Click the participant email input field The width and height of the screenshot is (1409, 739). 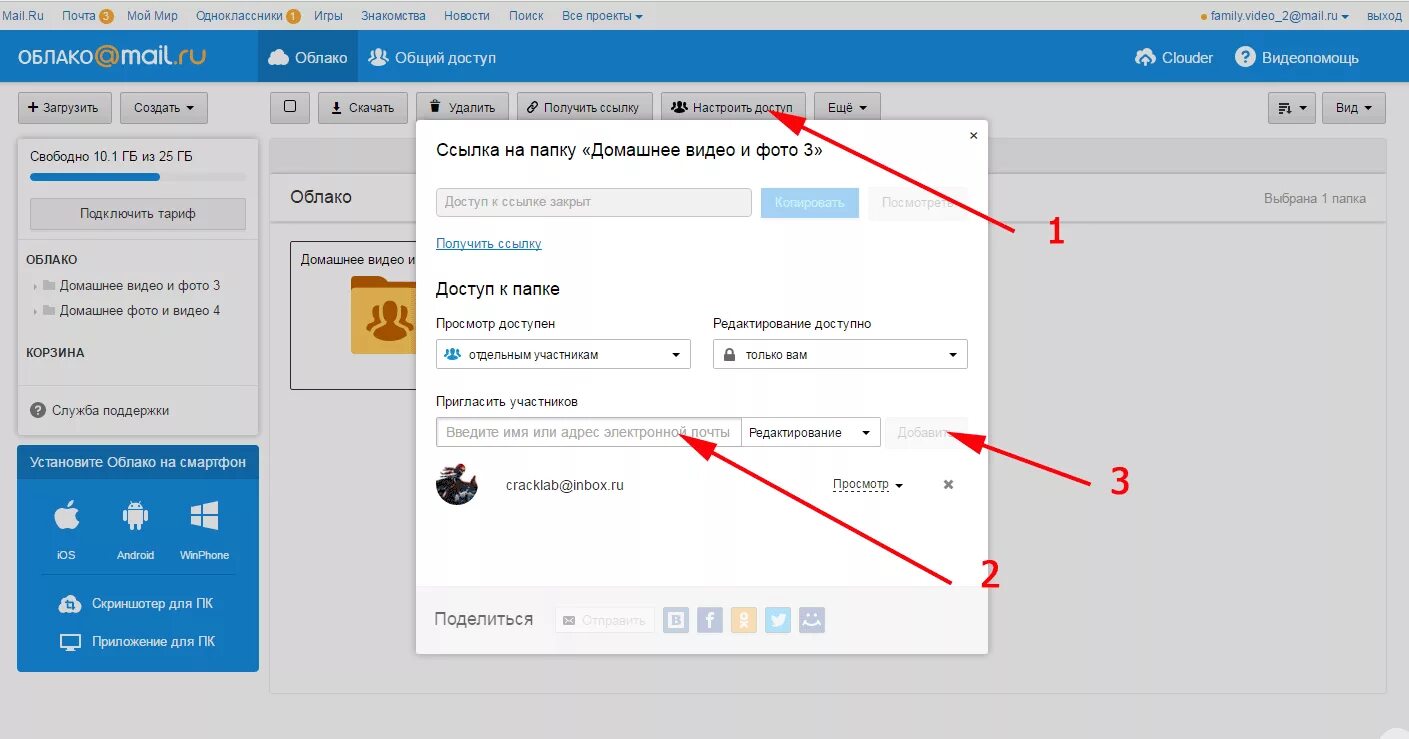589,432
